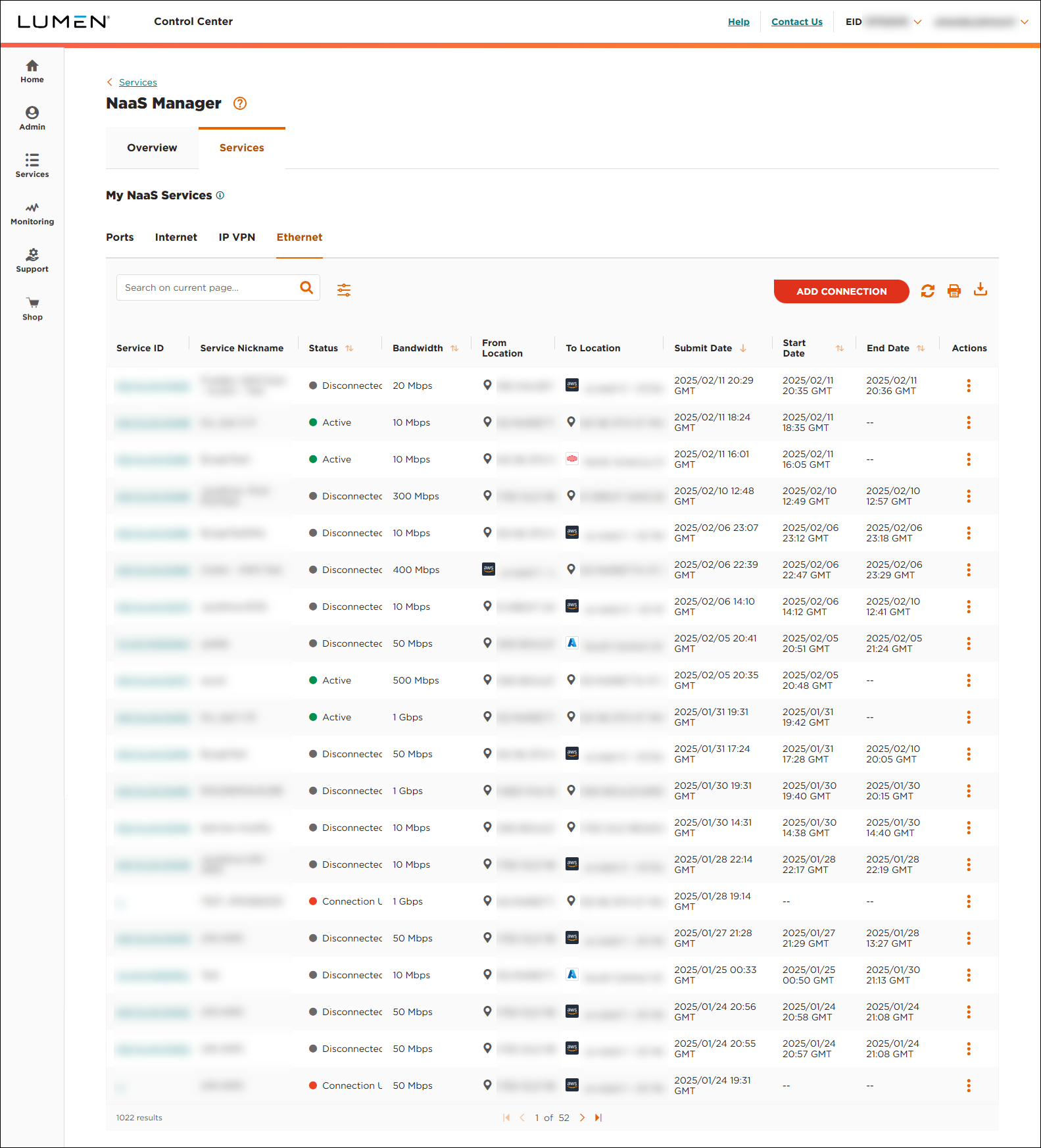Click the Lumen logo

tap(63, 22)
